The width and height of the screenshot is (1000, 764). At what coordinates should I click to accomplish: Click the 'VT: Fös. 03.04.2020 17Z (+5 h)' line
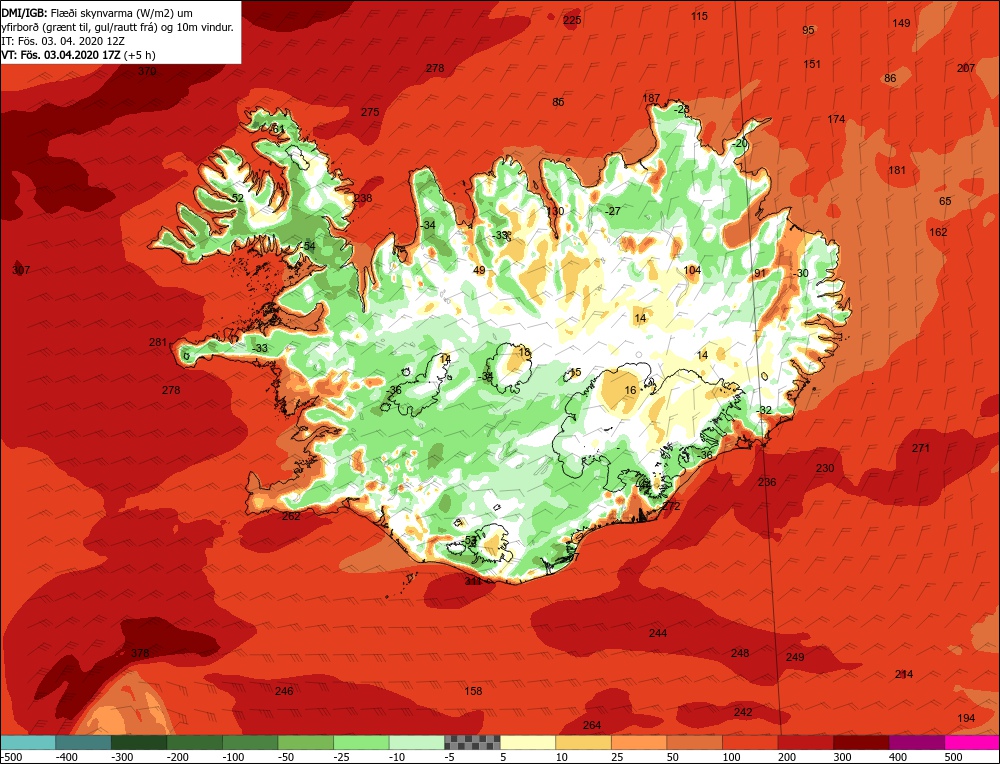point(78,55)
